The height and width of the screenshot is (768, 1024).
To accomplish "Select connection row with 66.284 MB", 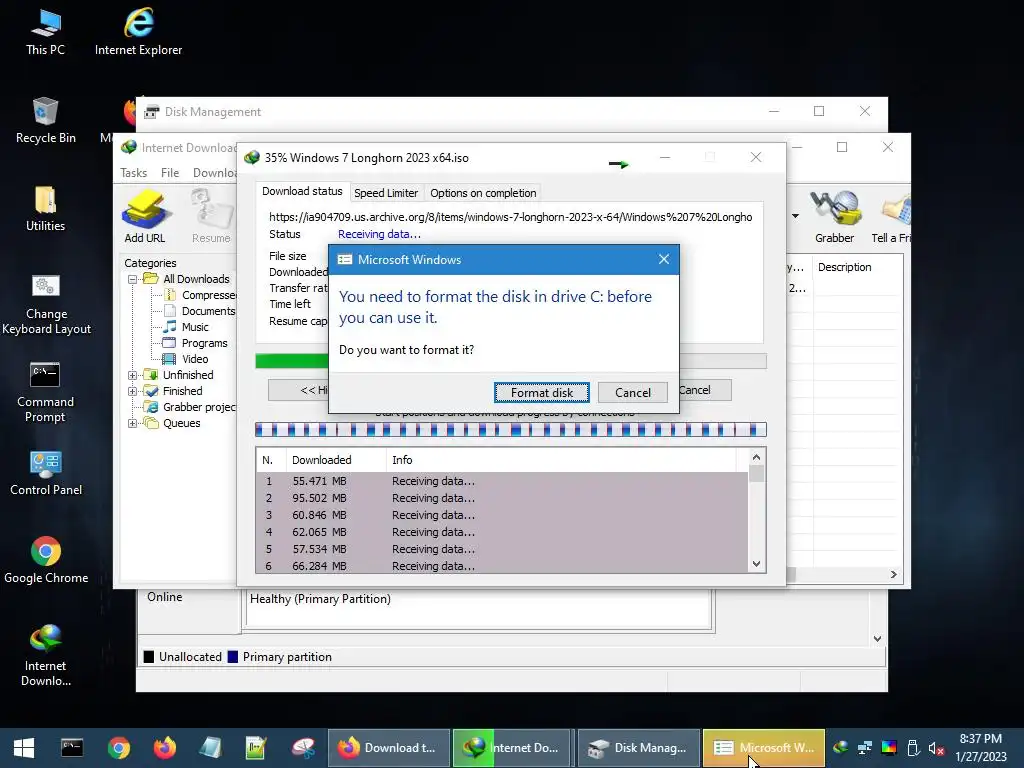I will pyautogui.click(x=502, y=566).
